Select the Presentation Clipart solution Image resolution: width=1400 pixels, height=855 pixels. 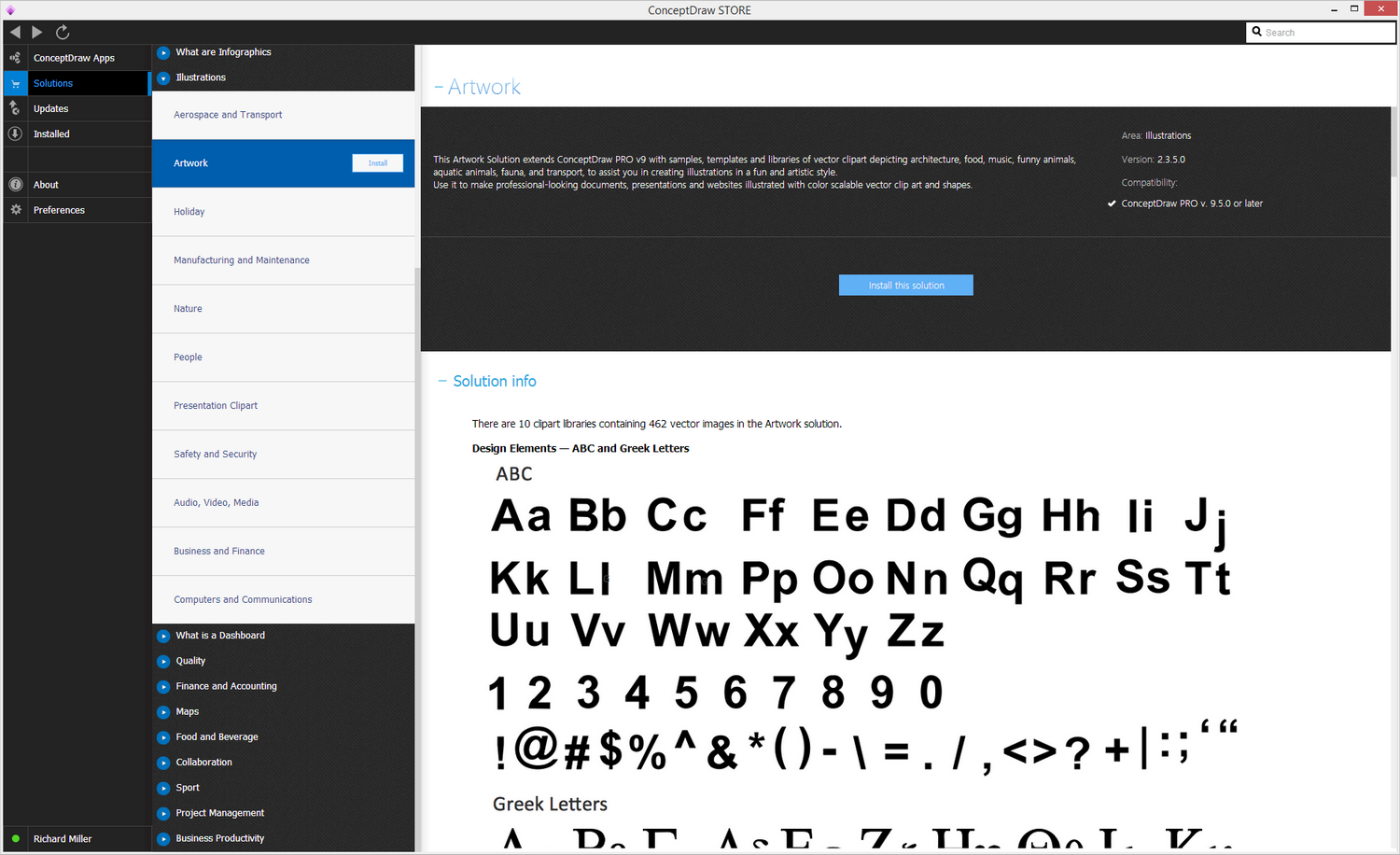pos(283,406)
